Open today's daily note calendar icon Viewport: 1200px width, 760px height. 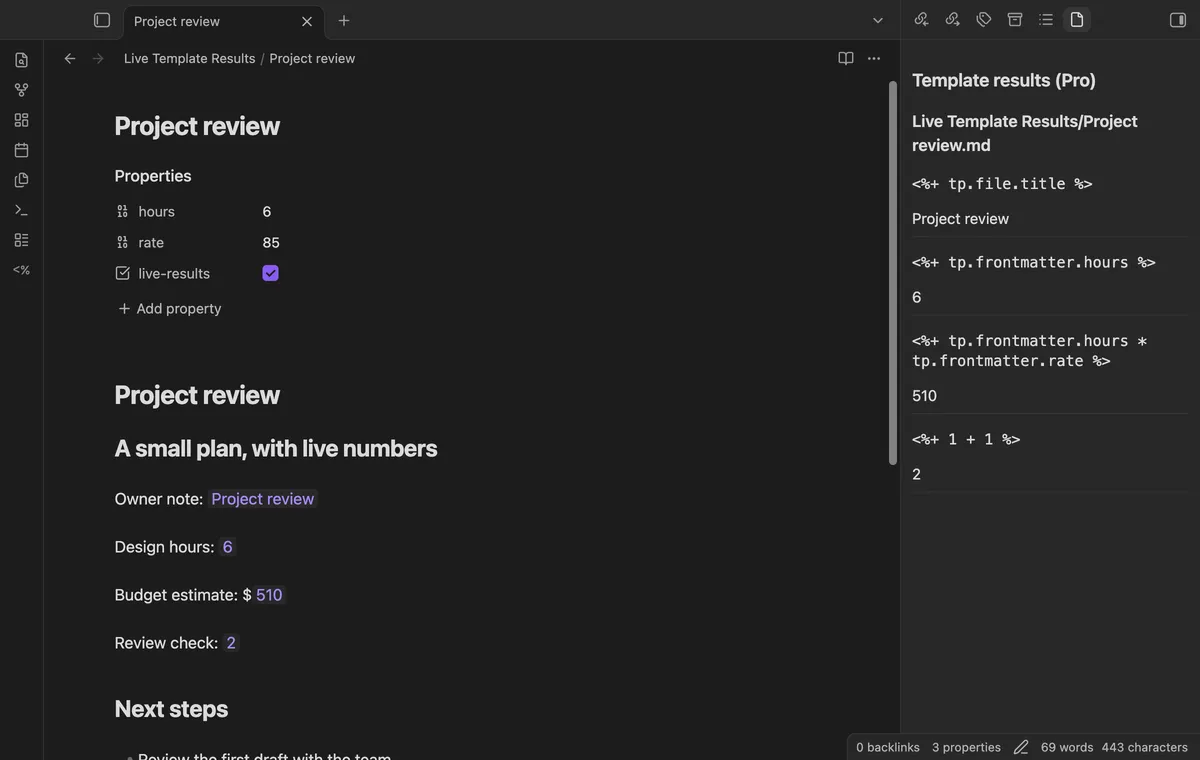(21, 150)
